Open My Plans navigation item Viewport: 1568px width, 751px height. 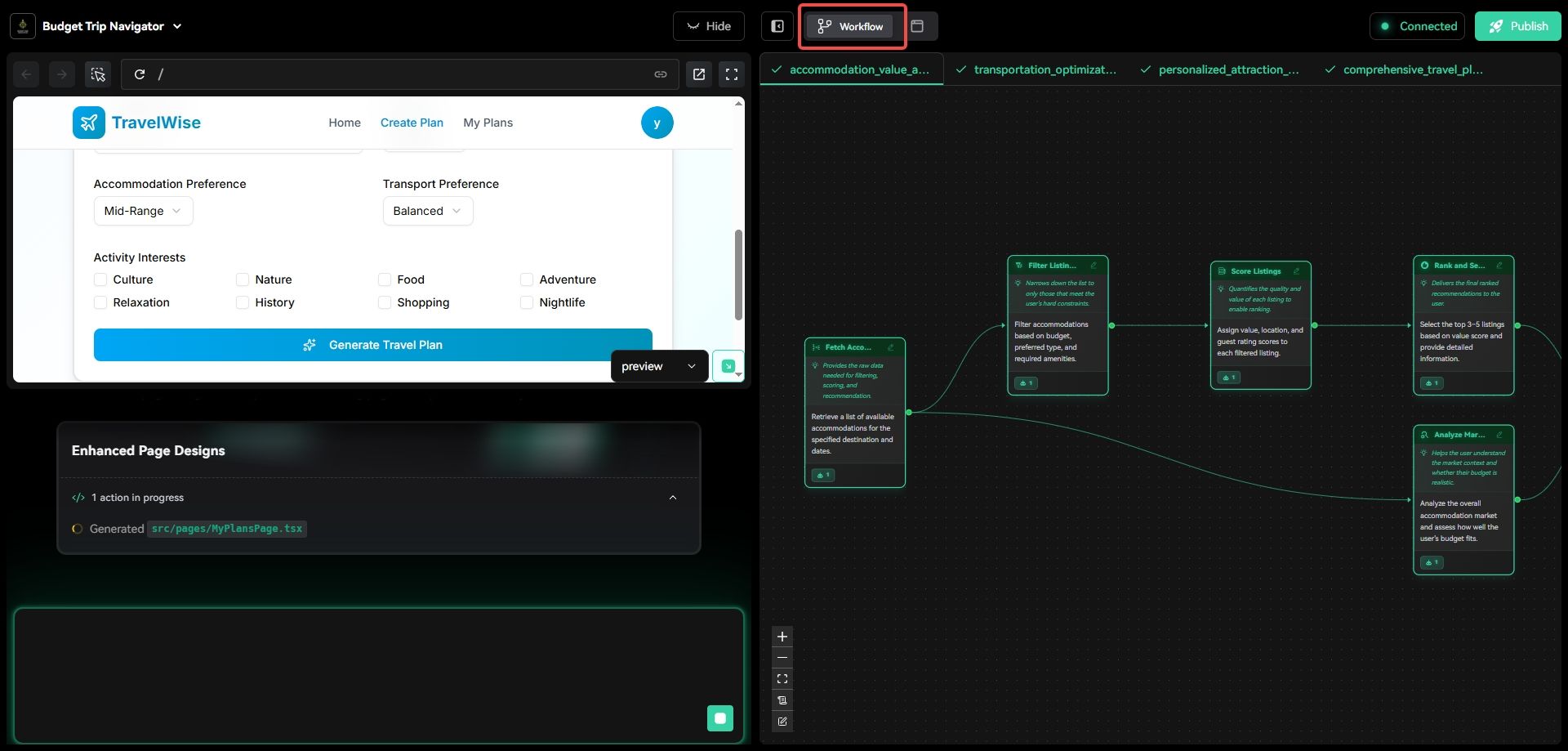[488, 123]
